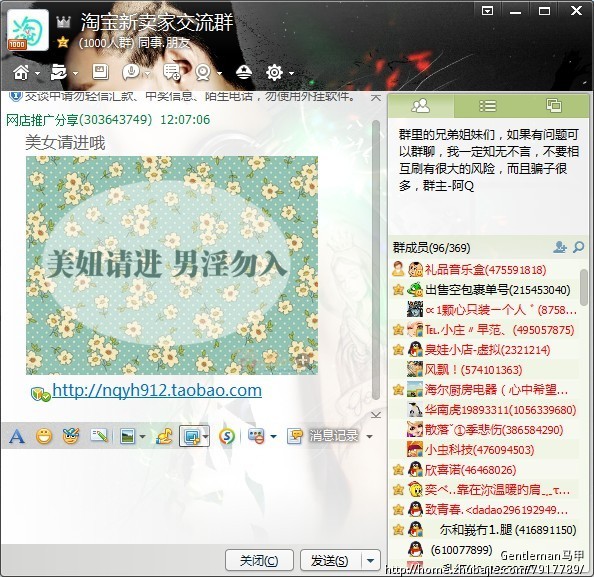Open the send options dropdown arrow
The height and width of the screenshot is (577, 594).
[x=371, y=560]
